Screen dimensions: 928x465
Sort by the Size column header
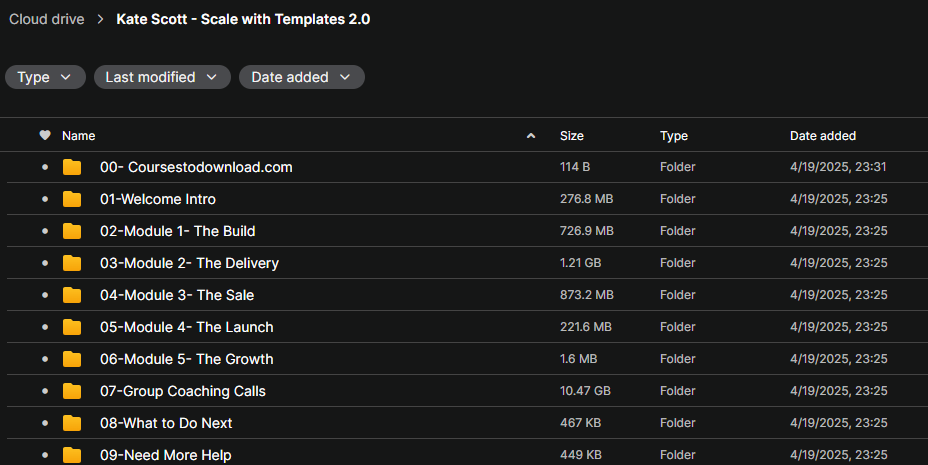click(x=572, y=135)
